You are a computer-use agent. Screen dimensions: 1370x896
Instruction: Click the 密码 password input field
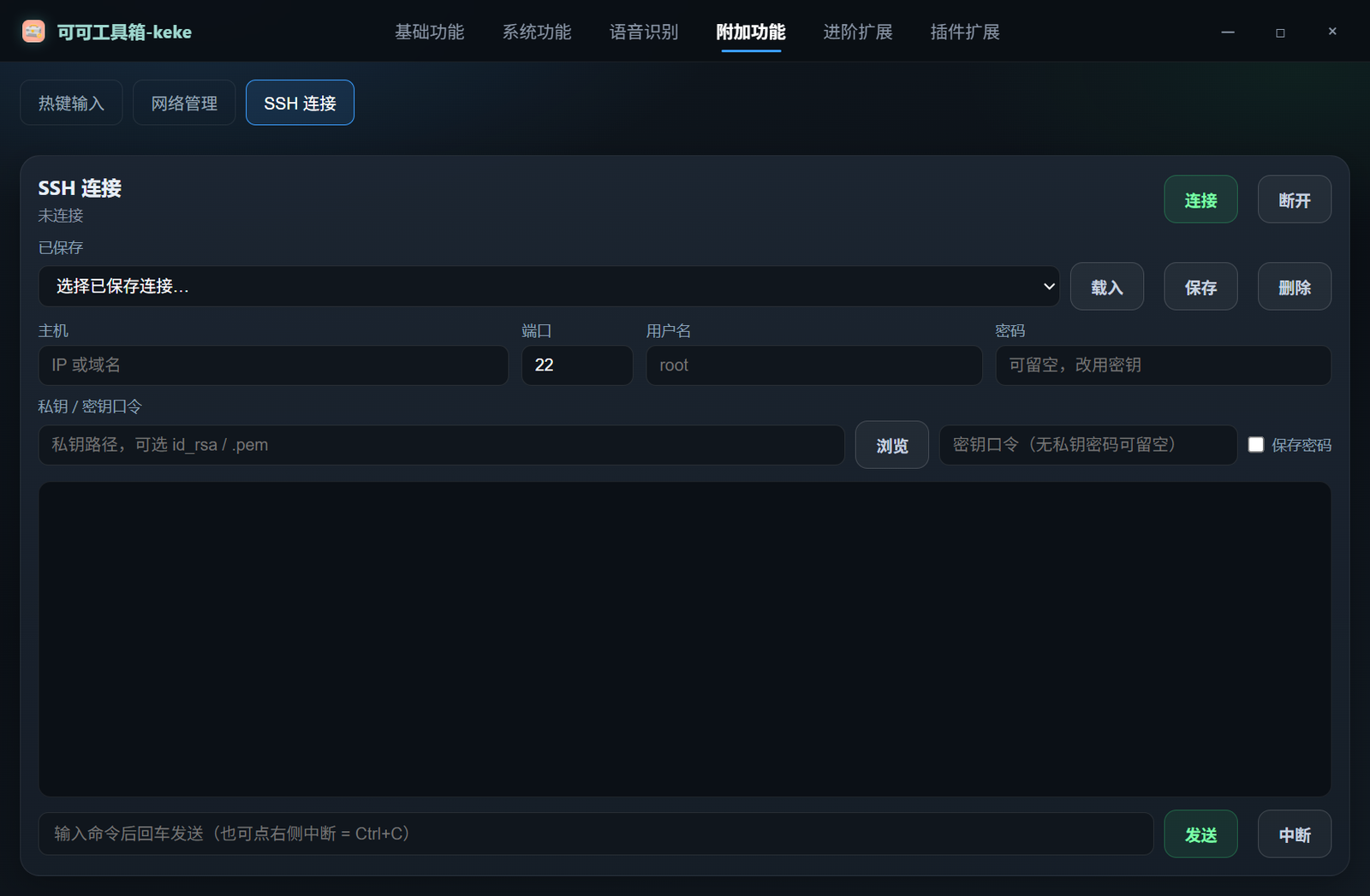(1164, 365)
